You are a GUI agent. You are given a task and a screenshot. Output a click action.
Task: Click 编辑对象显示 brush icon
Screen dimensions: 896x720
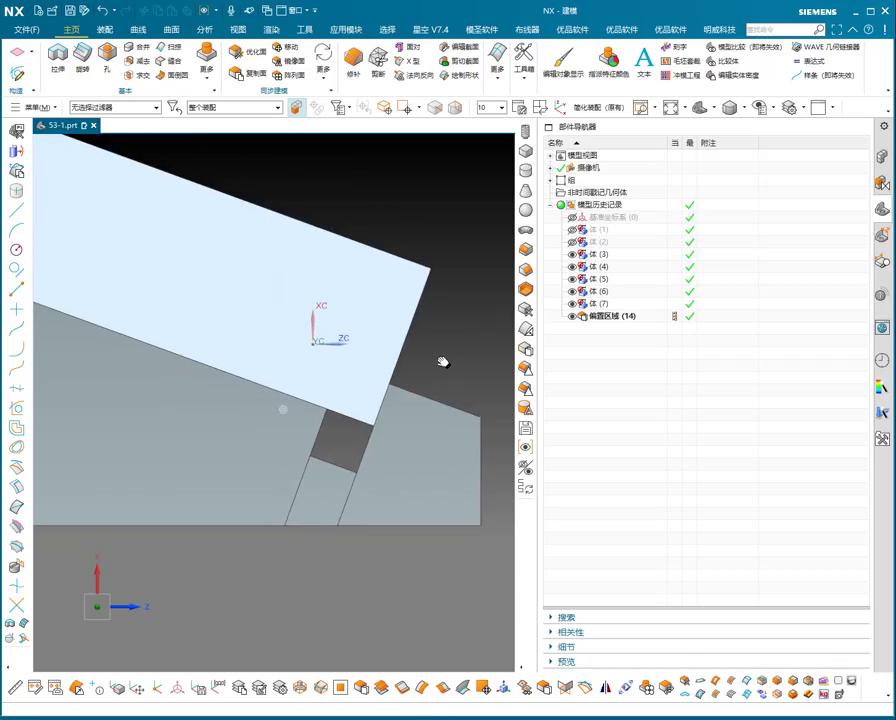point(563,59)
